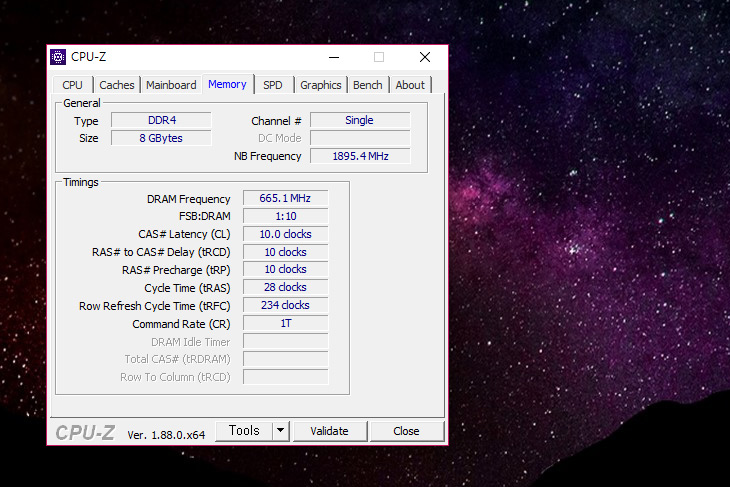Viewport: 730px width, 487px height.
Task: Click the CAS# Latency (CL) label
Action: (x=184, y=234)
